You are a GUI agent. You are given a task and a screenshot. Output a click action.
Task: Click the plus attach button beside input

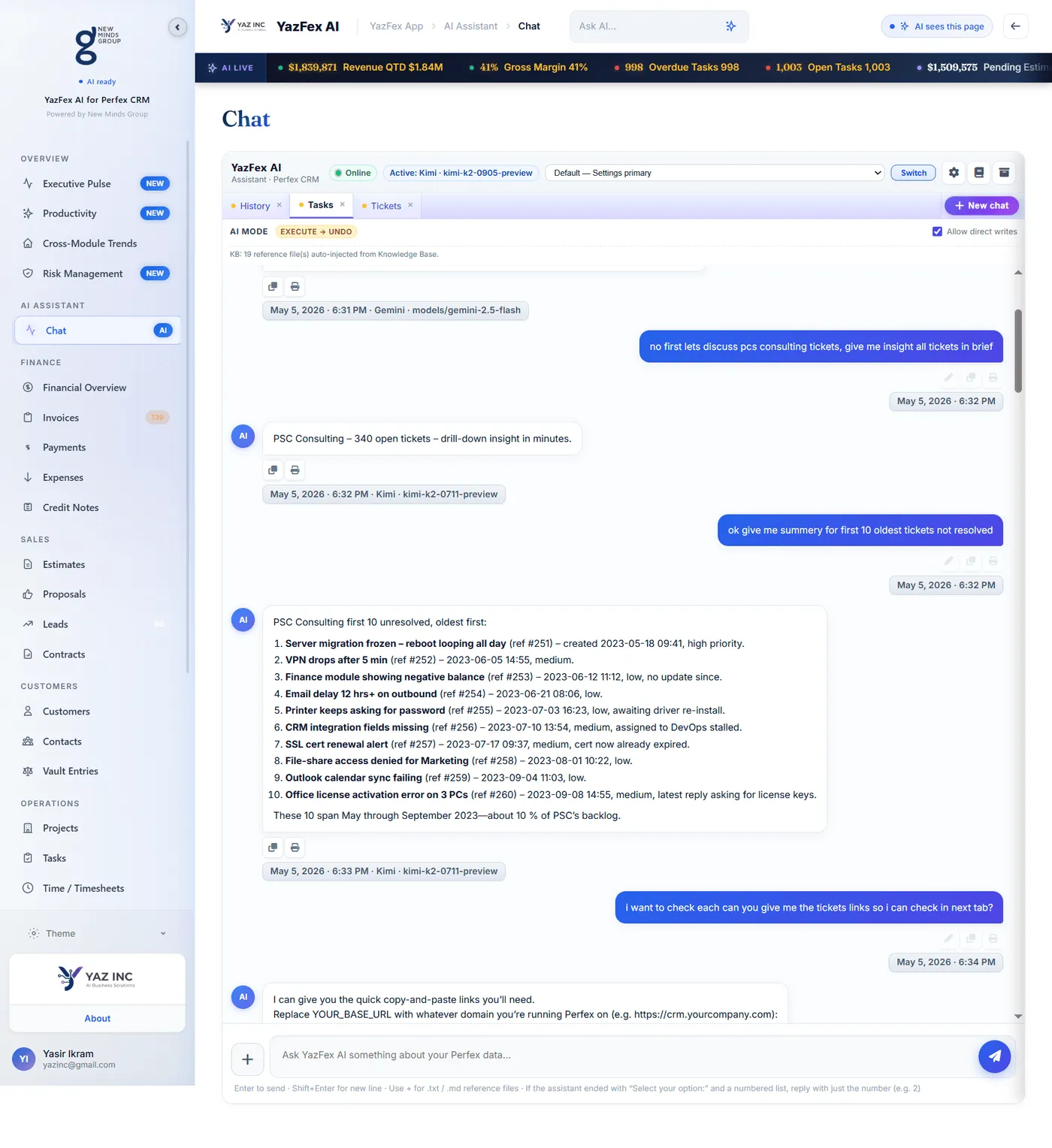(x=247, y=1059)
